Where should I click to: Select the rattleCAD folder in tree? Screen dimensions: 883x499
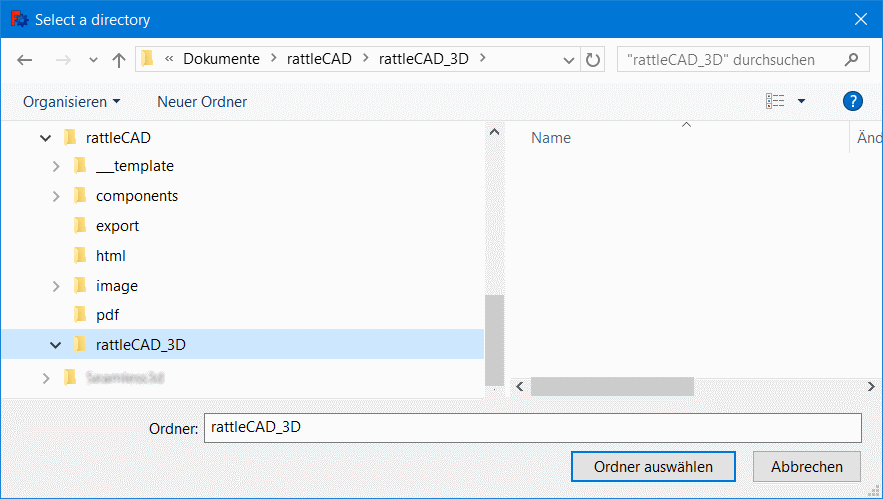point(118,138)
